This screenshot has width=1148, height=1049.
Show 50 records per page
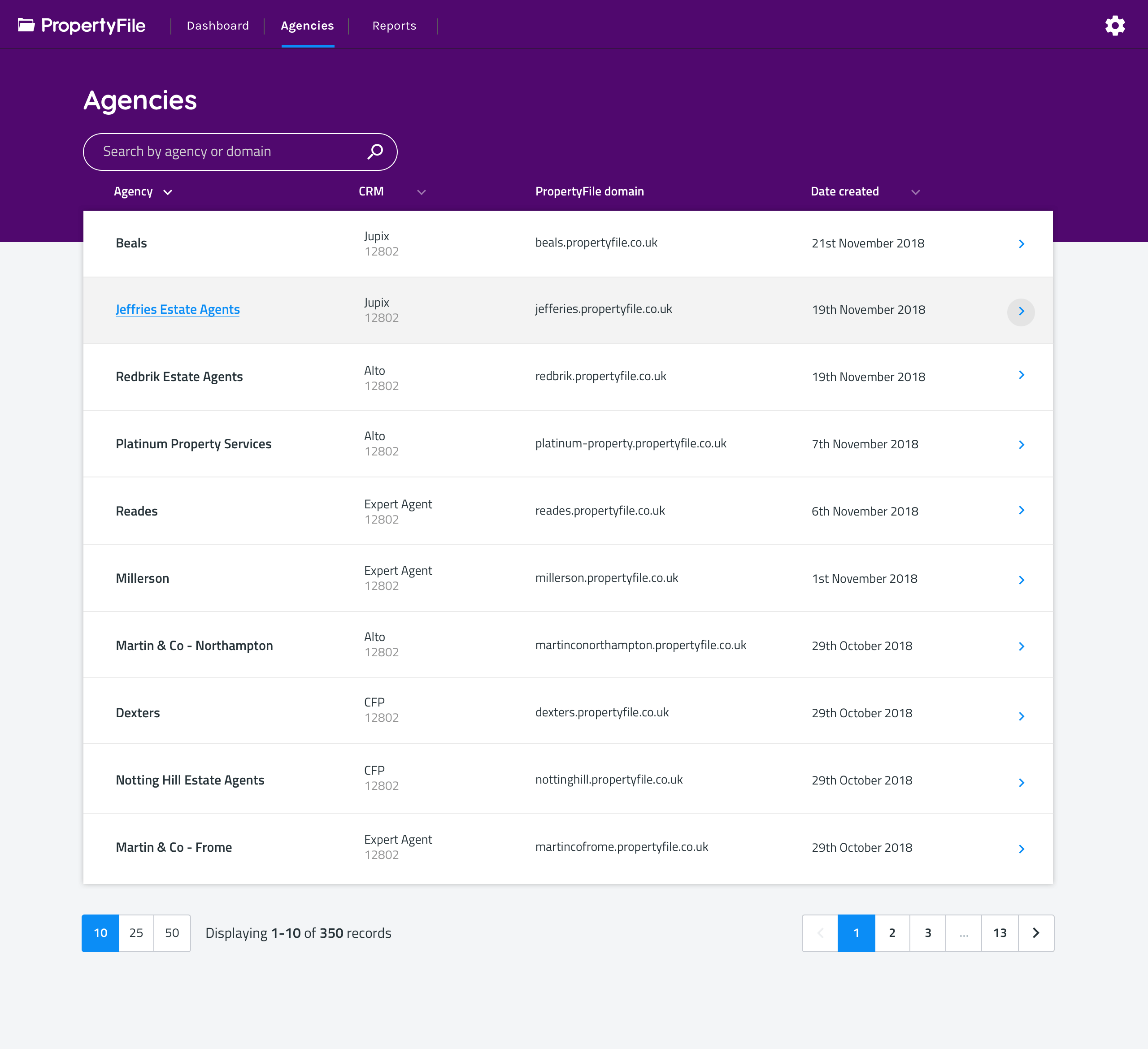(x=172, y=933)
